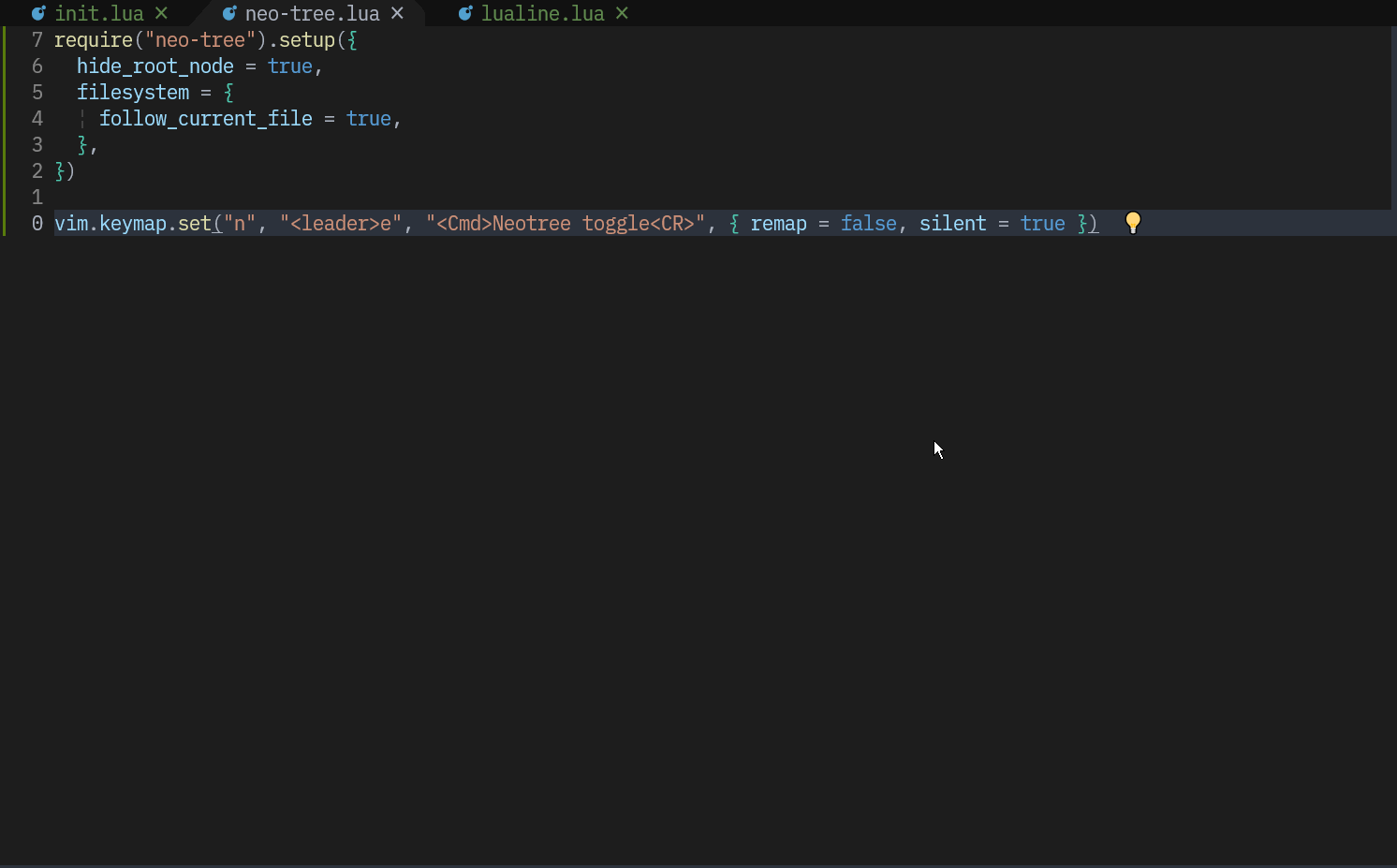Click the Lua icon on lualine.lua tab
The image size is (1397, 868).
coord(465,14)
